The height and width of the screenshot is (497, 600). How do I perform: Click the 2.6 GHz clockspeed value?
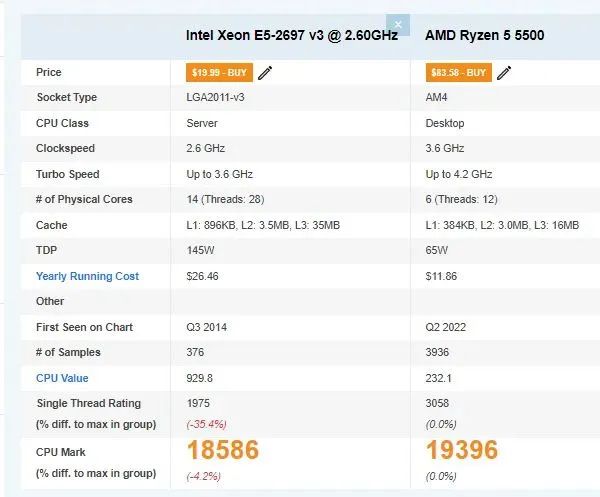click(x=205, y=148)
